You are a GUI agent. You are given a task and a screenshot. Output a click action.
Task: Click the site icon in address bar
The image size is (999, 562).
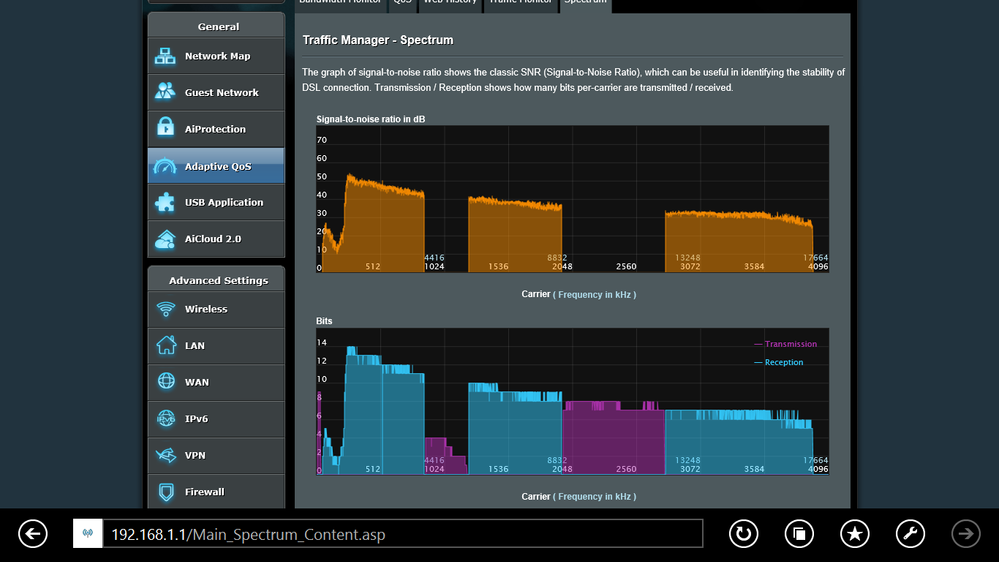click(x=88, y=534)
